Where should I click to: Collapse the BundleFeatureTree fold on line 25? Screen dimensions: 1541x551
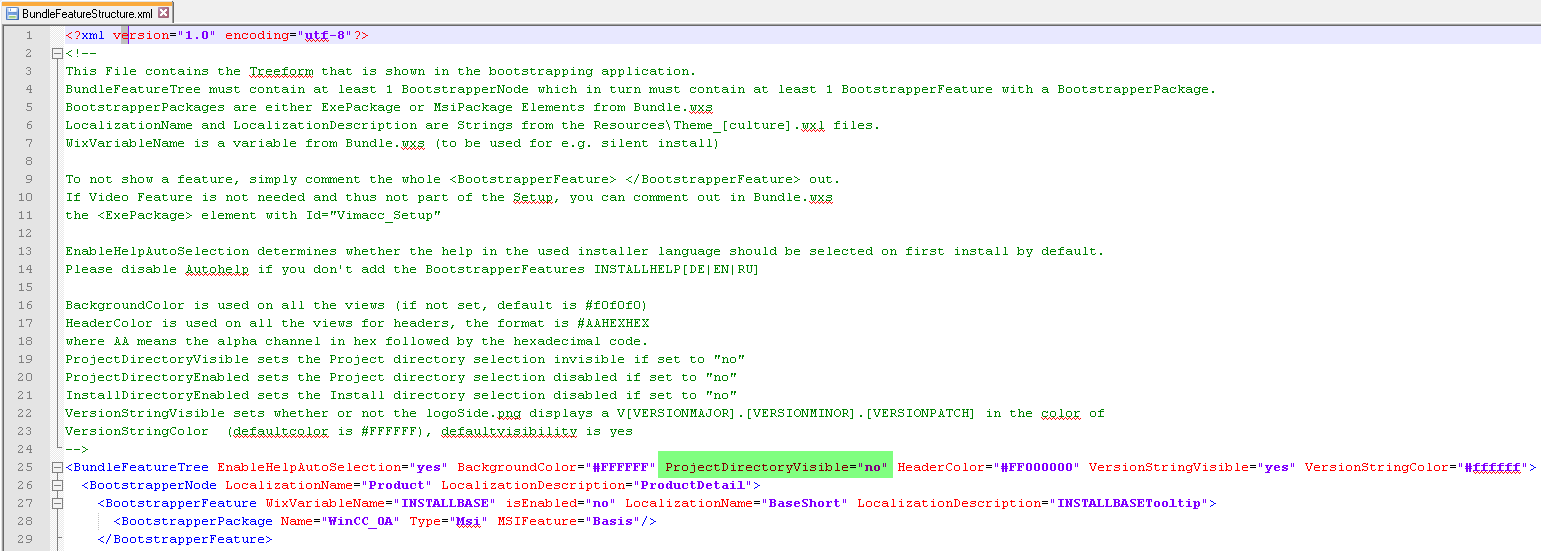(x=57, y=467)
